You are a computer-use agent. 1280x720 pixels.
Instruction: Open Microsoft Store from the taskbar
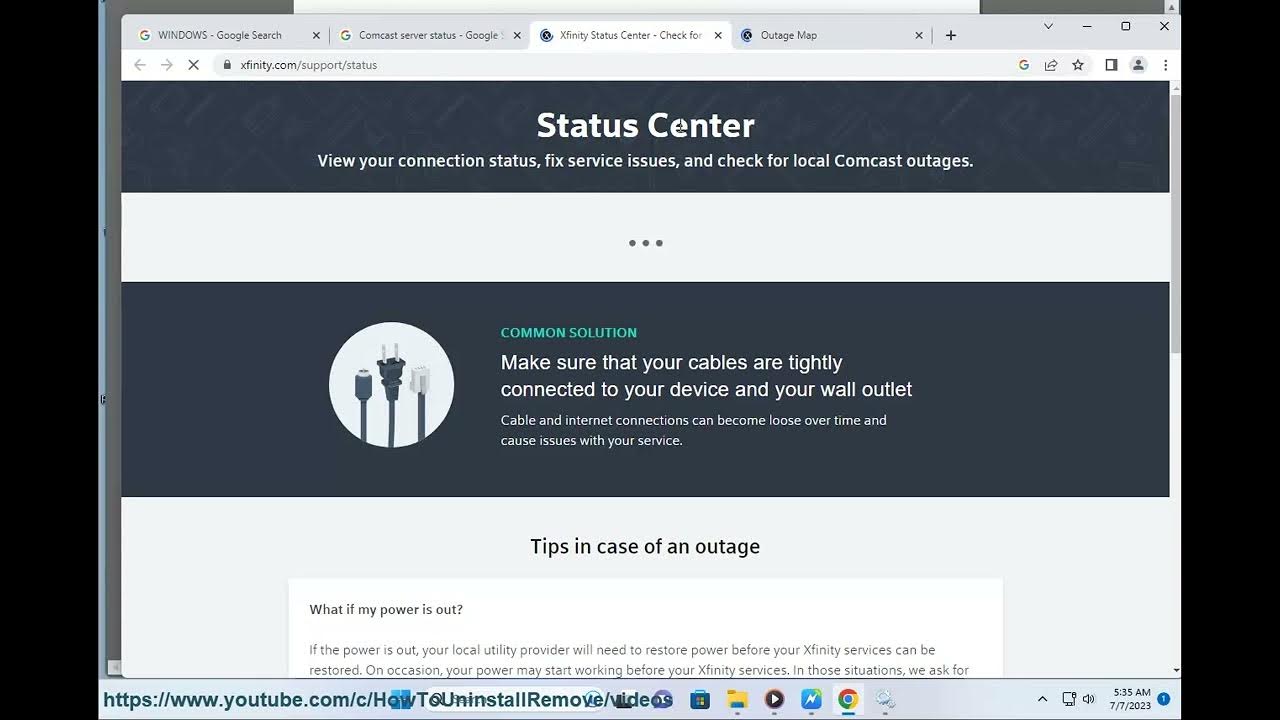(x=700, y=699)
